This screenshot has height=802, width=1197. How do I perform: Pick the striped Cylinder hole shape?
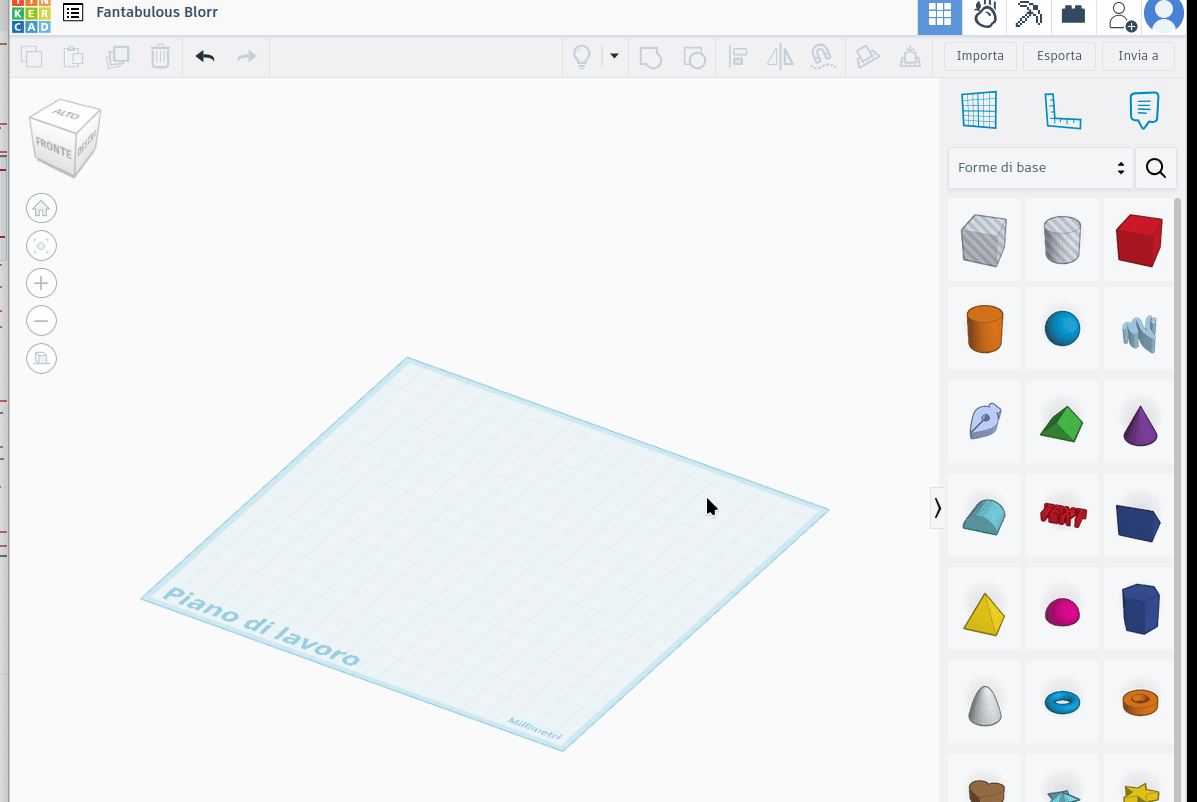pyautogui.click(x=1062, y=240)
